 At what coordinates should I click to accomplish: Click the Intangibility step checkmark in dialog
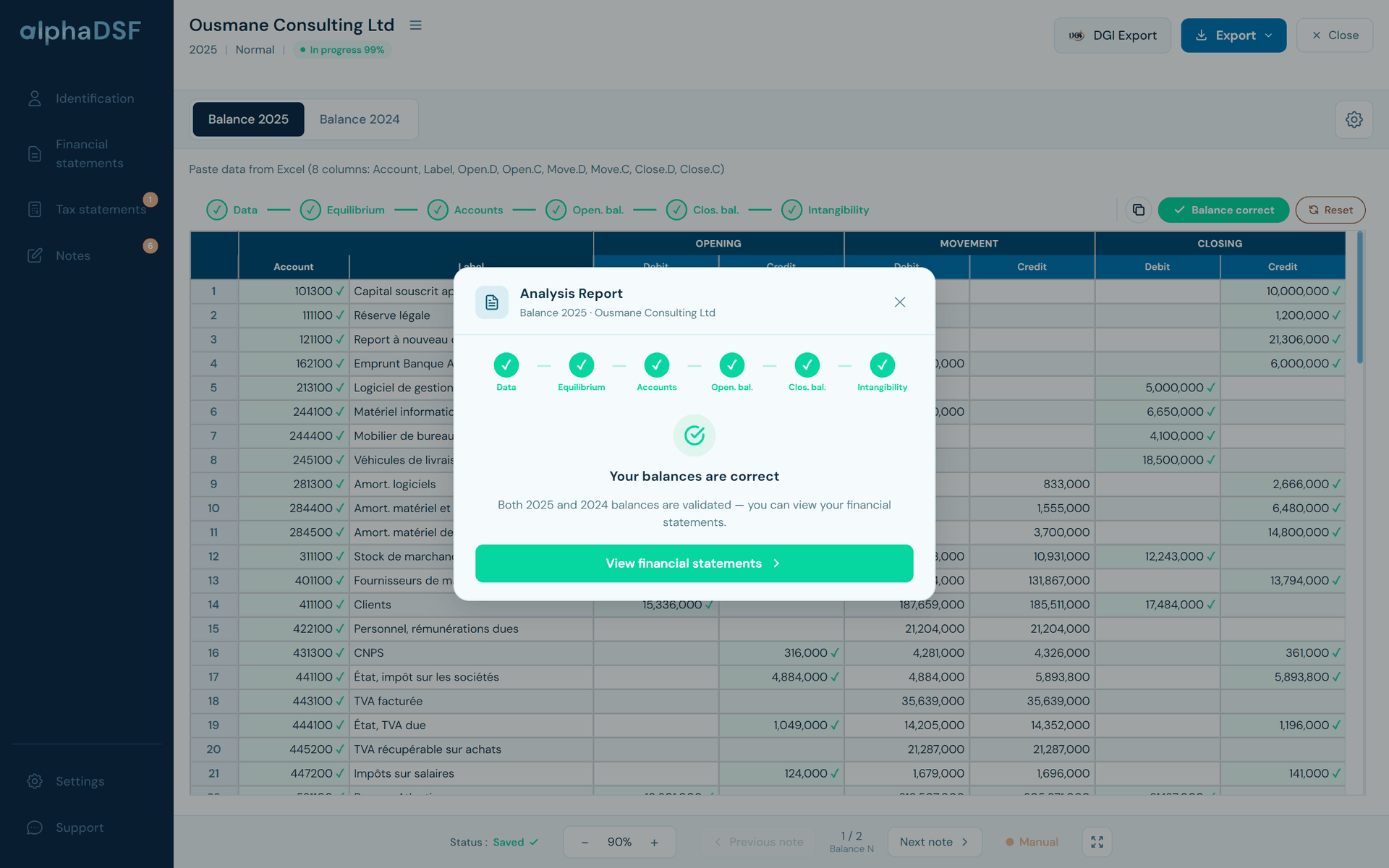[883, 365]
